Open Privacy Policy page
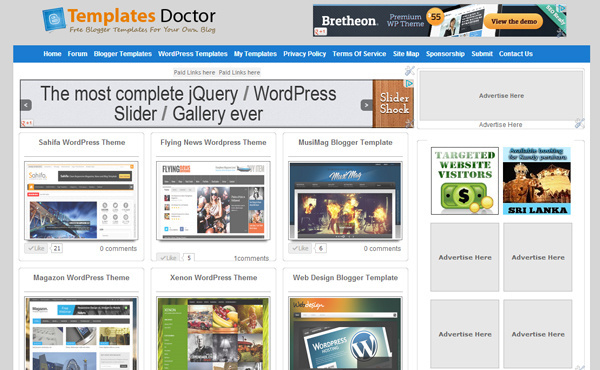The height and width of the screenshot is (370, 600). pyautogui.click(x=305, y=54)
